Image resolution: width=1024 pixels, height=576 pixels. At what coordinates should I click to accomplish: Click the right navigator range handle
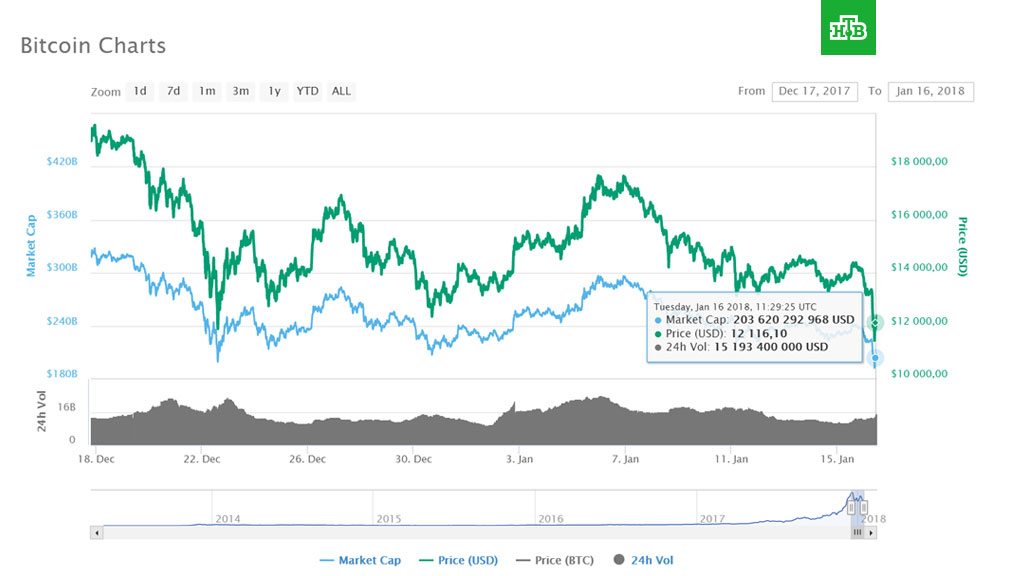(865, 506)
